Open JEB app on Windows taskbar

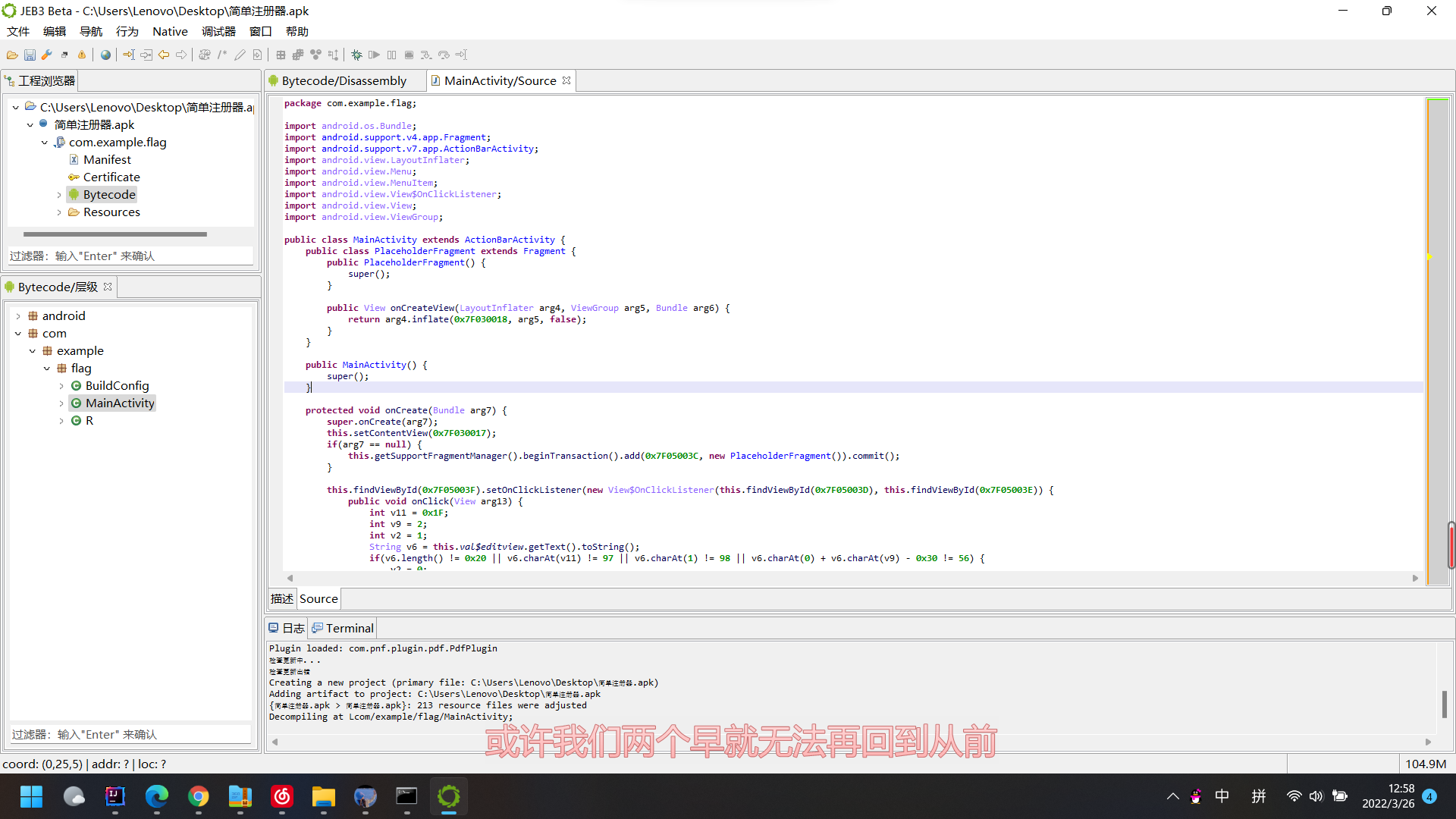point(448,796)
